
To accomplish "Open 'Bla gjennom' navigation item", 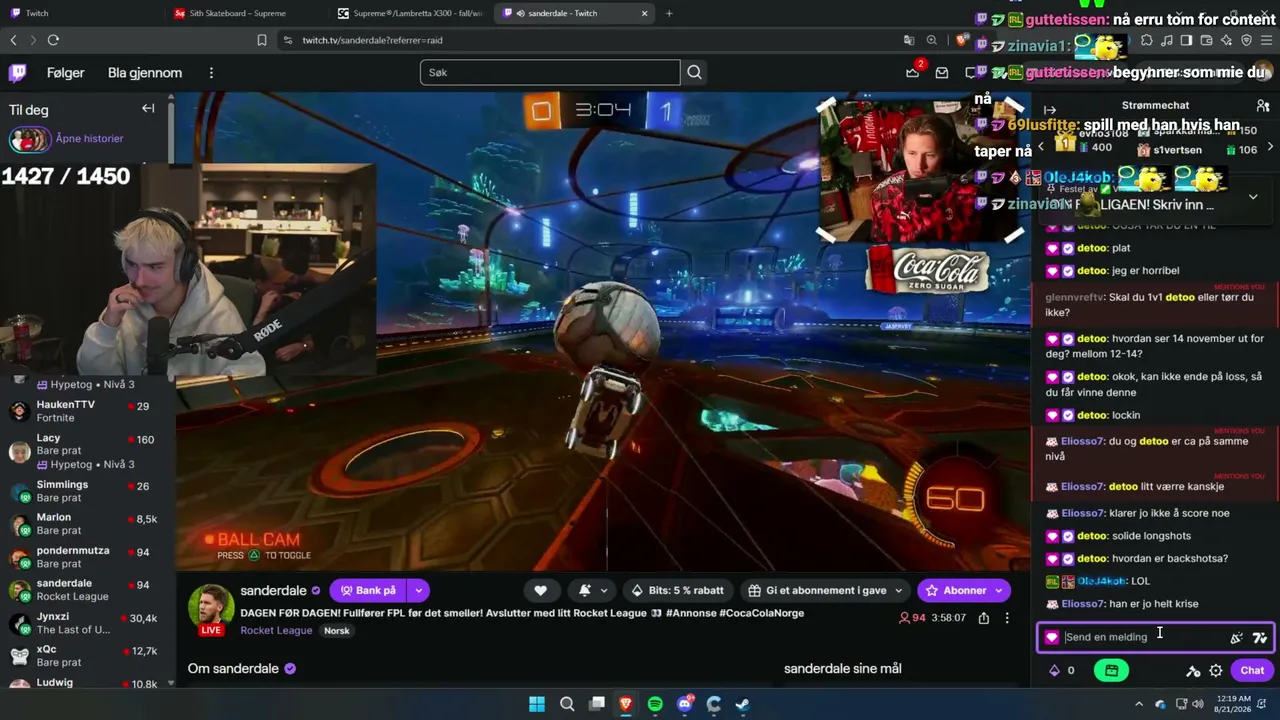I will 145,73.
